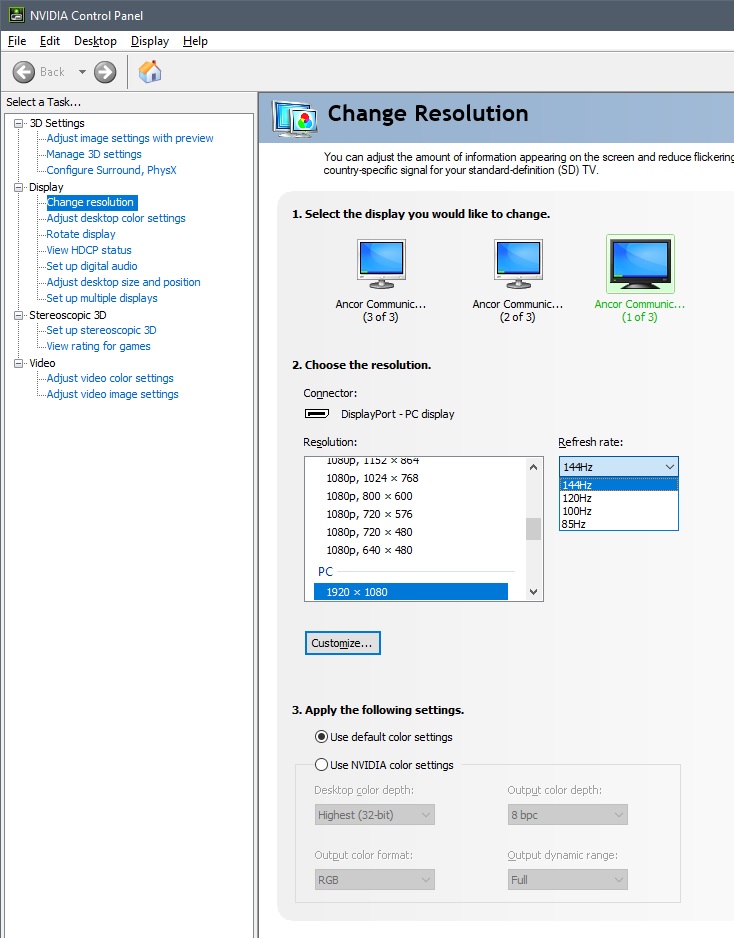Pick 144Hz in the refresh rate list
The height and width of the screenshot is (938, 734).
(619, 485)
